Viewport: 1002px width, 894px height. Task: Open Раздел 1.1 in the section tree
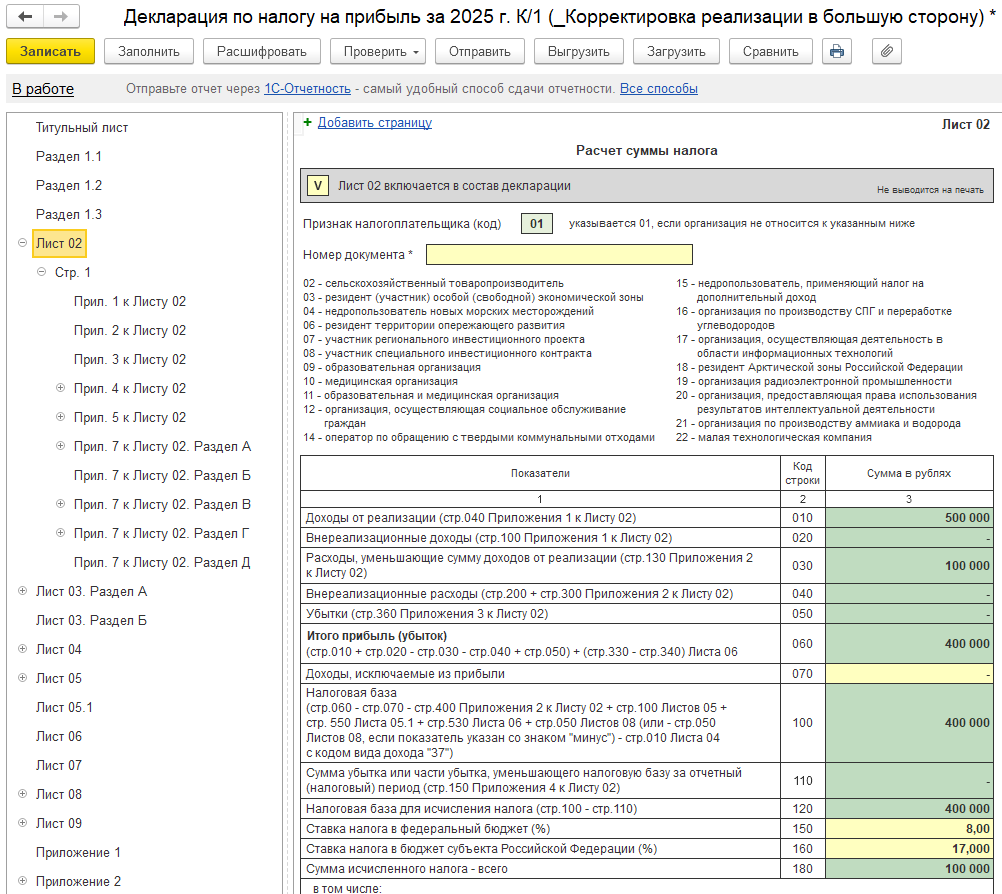pos(69,157)
